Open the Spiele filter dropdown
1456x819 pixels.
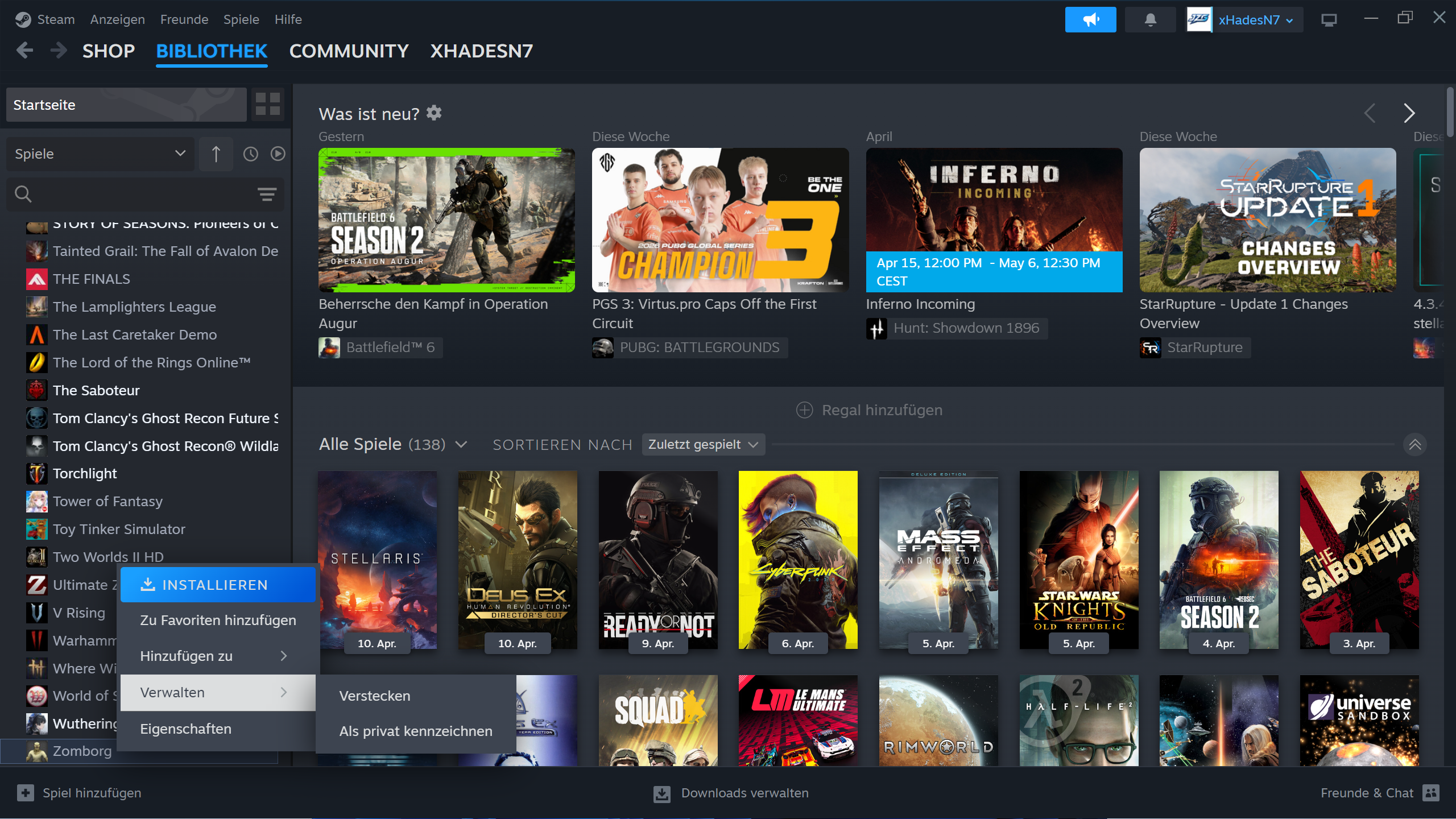point(100,154)
